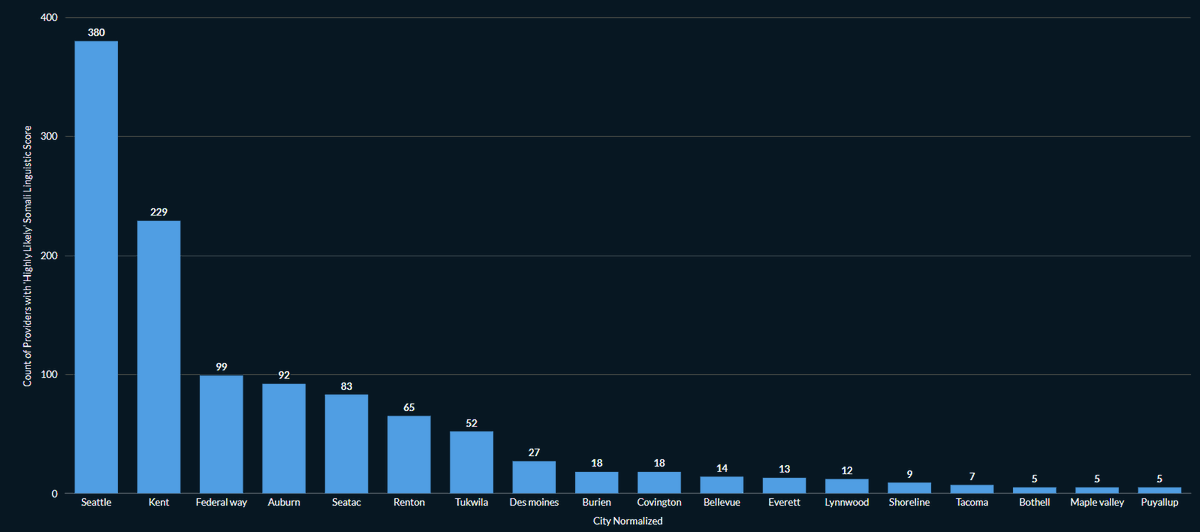Image resolution: width=1200 pixels, height=532 pixels.
Task: Click value label 83
Action: (x=346, y=386)
